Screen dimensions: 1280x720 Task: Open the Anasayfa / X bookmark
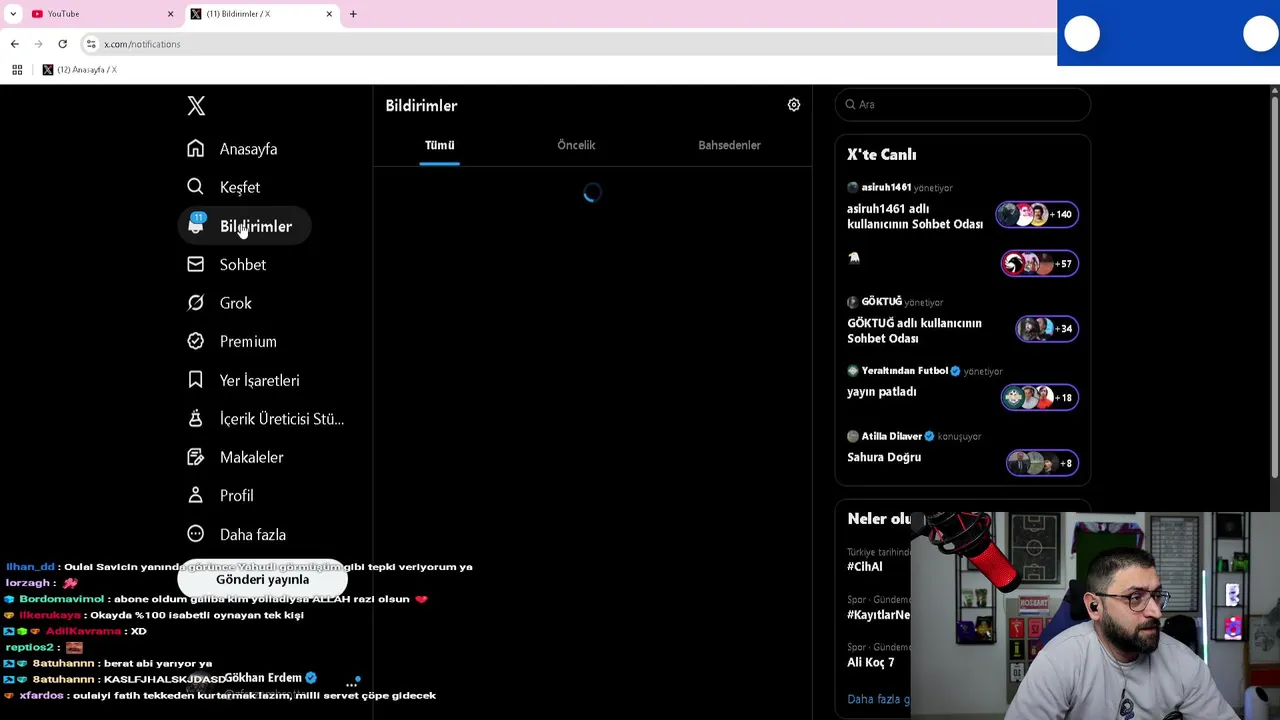click(80, 70)
